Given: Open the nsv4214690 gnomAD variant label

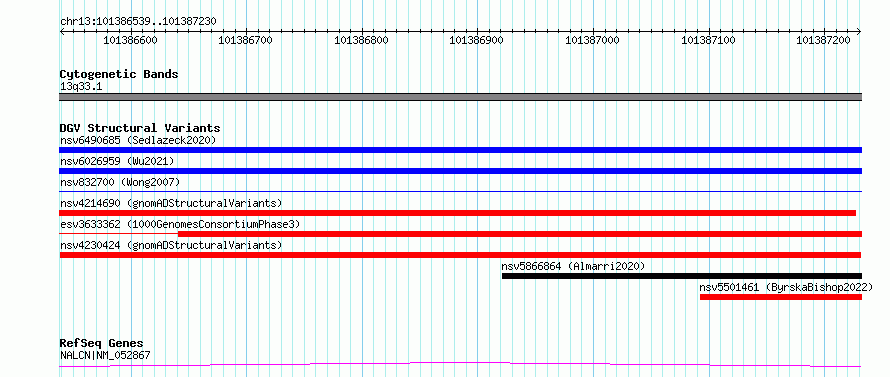Looking at the screenshot, I should [171, 203].
